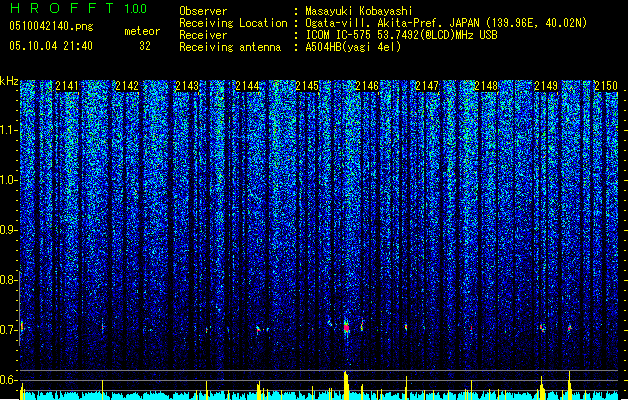Click the 'Observer' field label
The height and width of the screenshot is (400, 629).
coord(203,11)
